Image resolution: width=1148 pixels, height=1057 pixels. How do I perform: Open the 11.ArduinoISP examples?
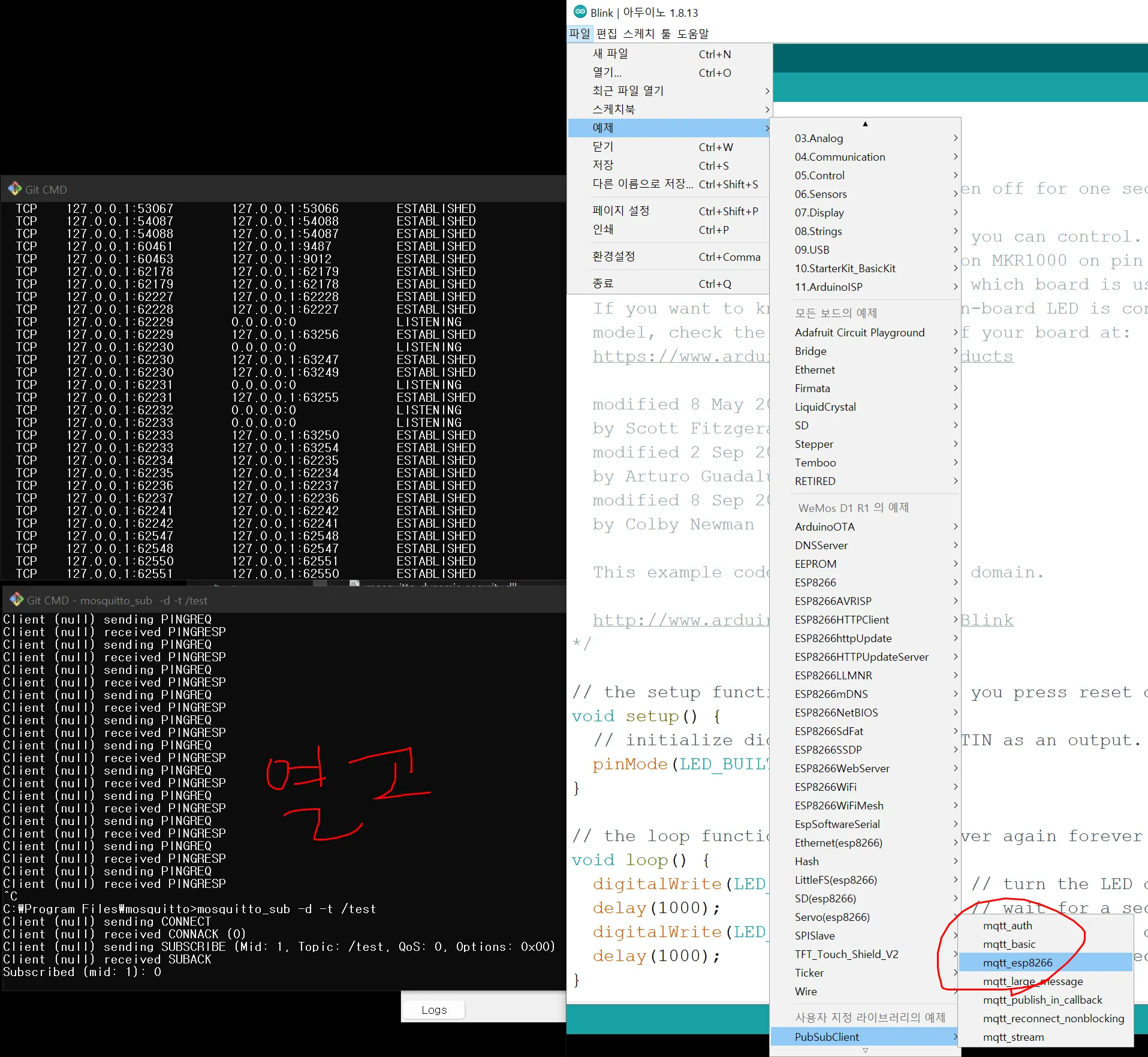[x=865, y=287]
